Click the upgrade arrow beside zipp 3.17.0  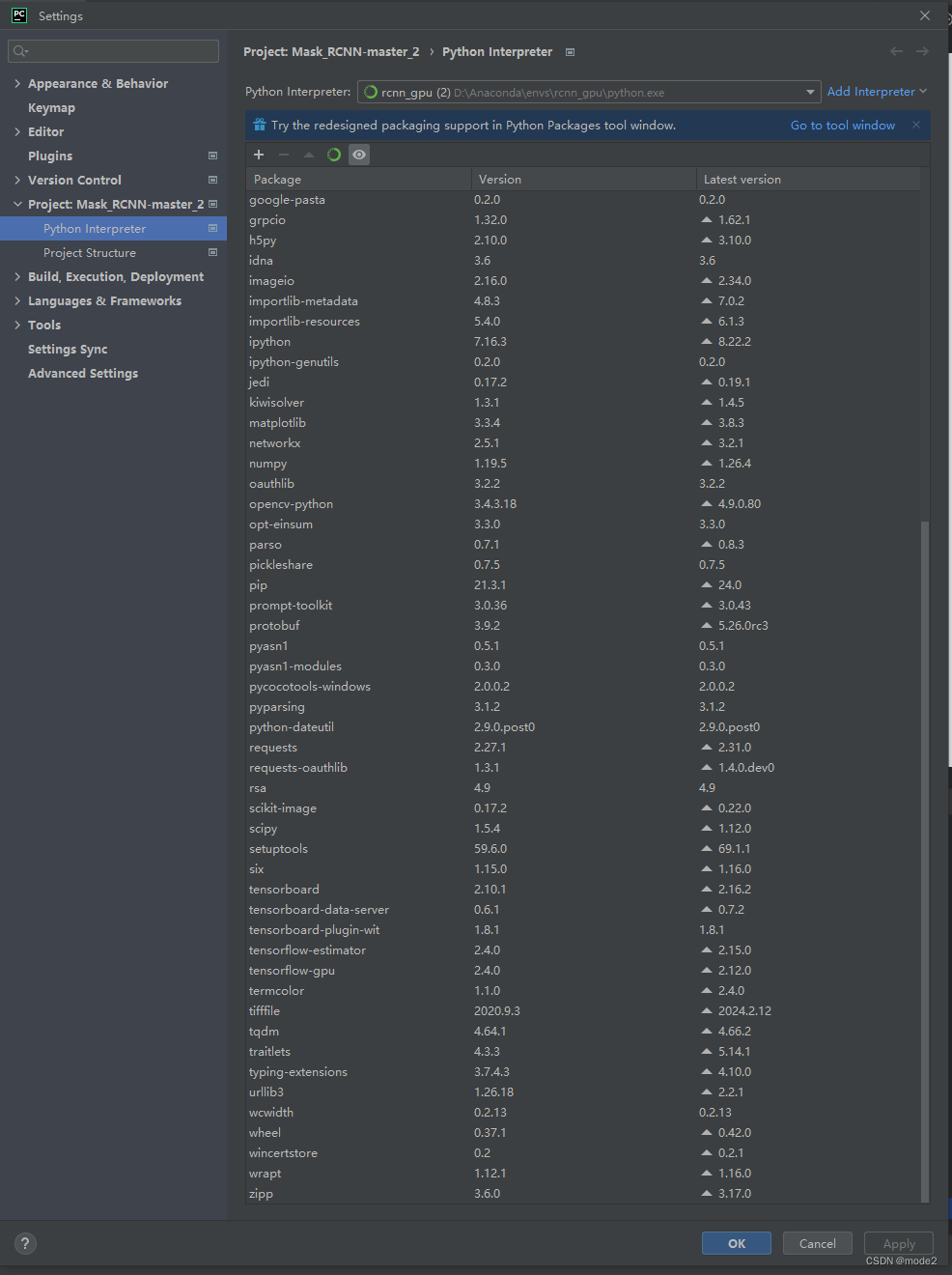(707, 1194)
